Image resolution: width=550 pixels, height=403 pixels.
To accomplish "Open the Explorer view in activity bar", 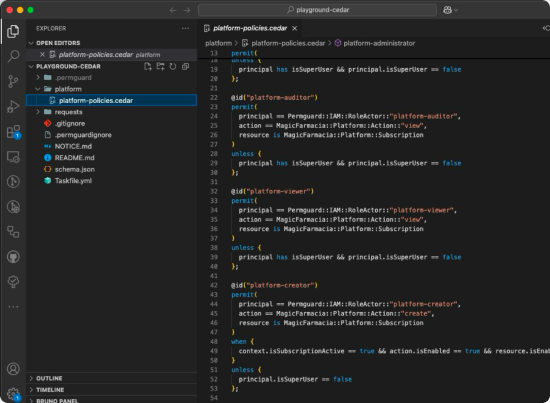I will click(x=13, y=31).
